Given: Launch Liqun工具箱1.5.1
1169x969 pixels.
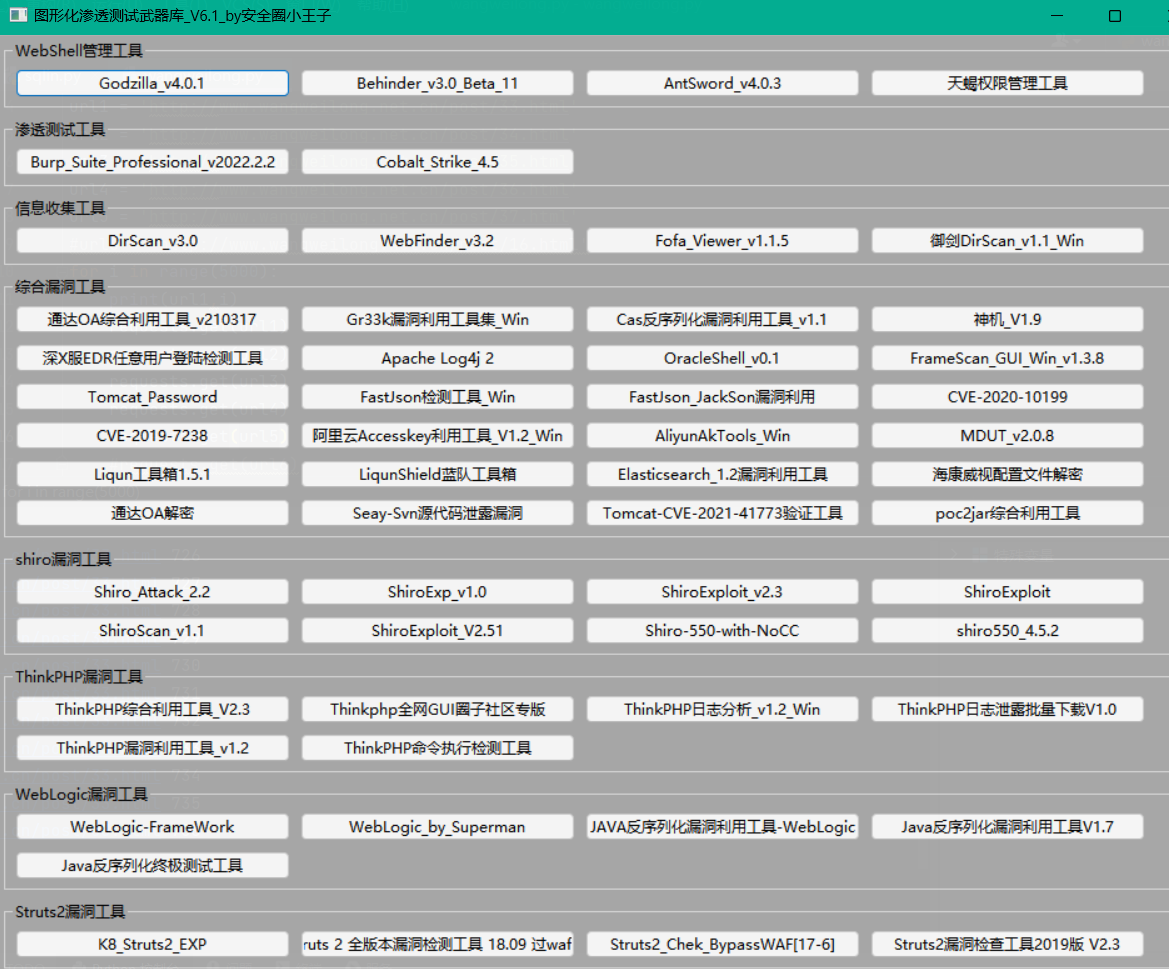Looking at the screenshot, I should click(152, 474).
